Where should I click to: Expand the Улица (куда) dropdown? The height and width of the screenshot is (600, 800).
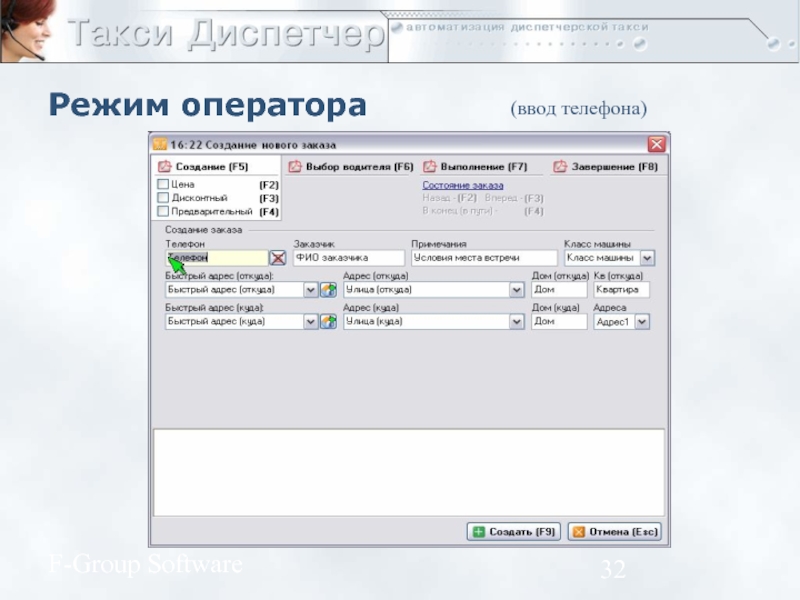[x=516, y=321]
